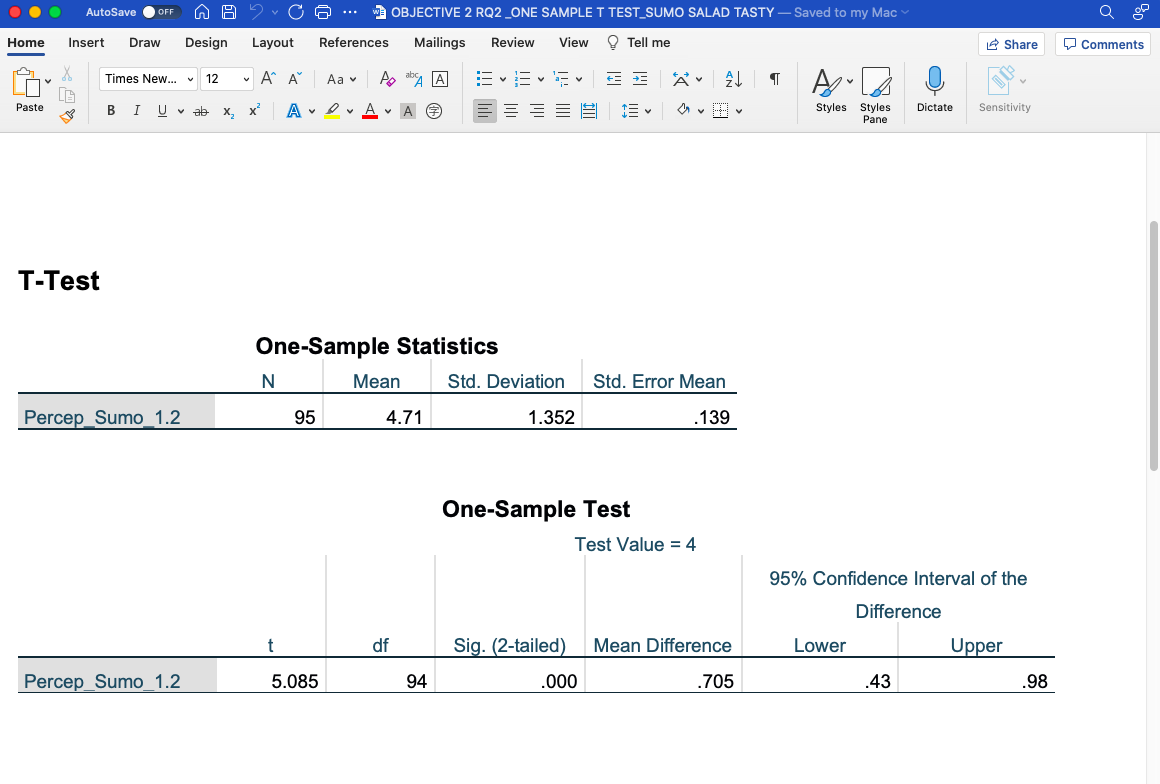
Task: Open the more options ellipsis in title bar
Action: [350, 12]
